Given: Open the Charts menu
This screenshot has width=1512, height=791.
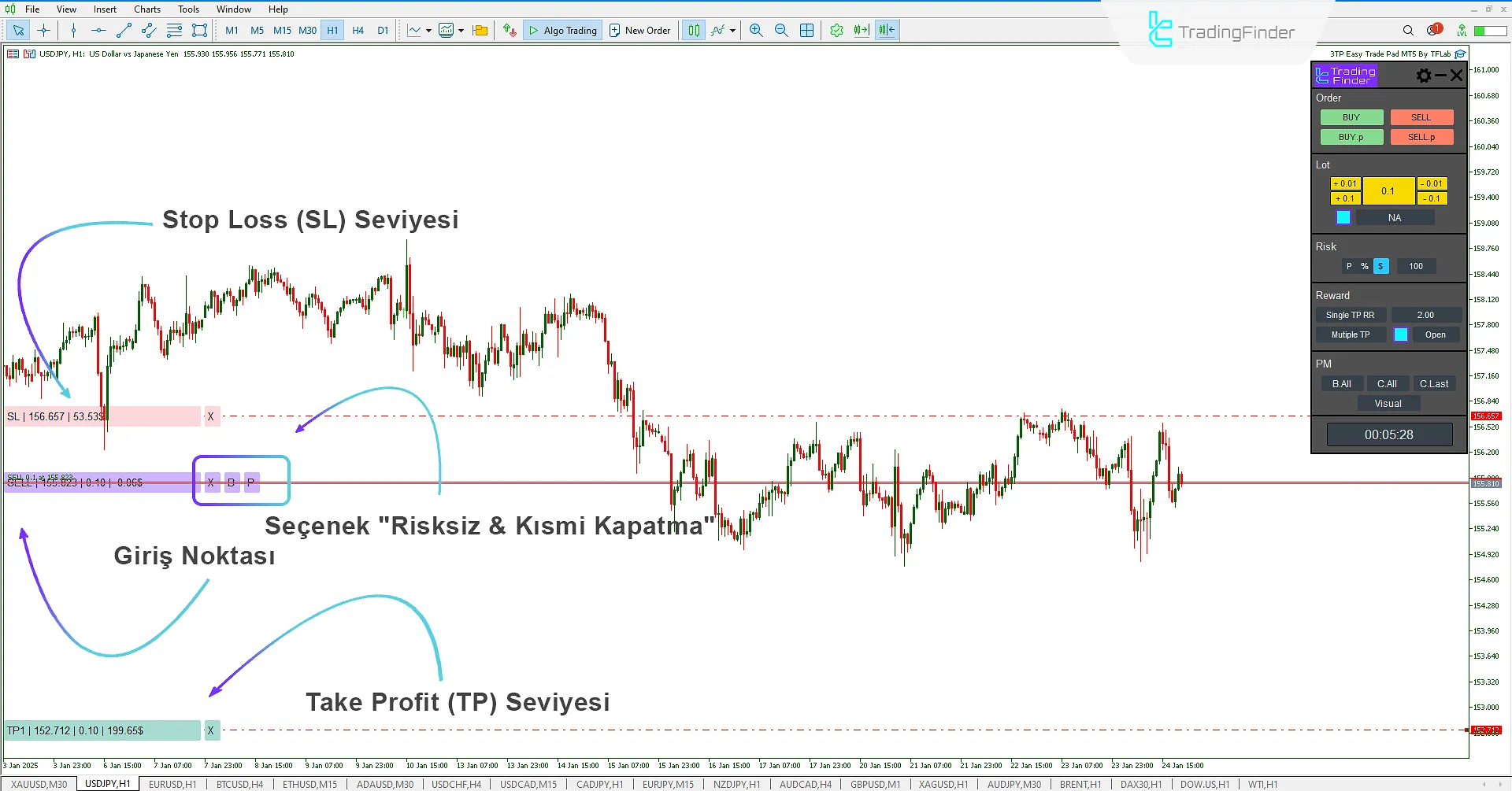Looking at the screenshot, I should [146, 9].
